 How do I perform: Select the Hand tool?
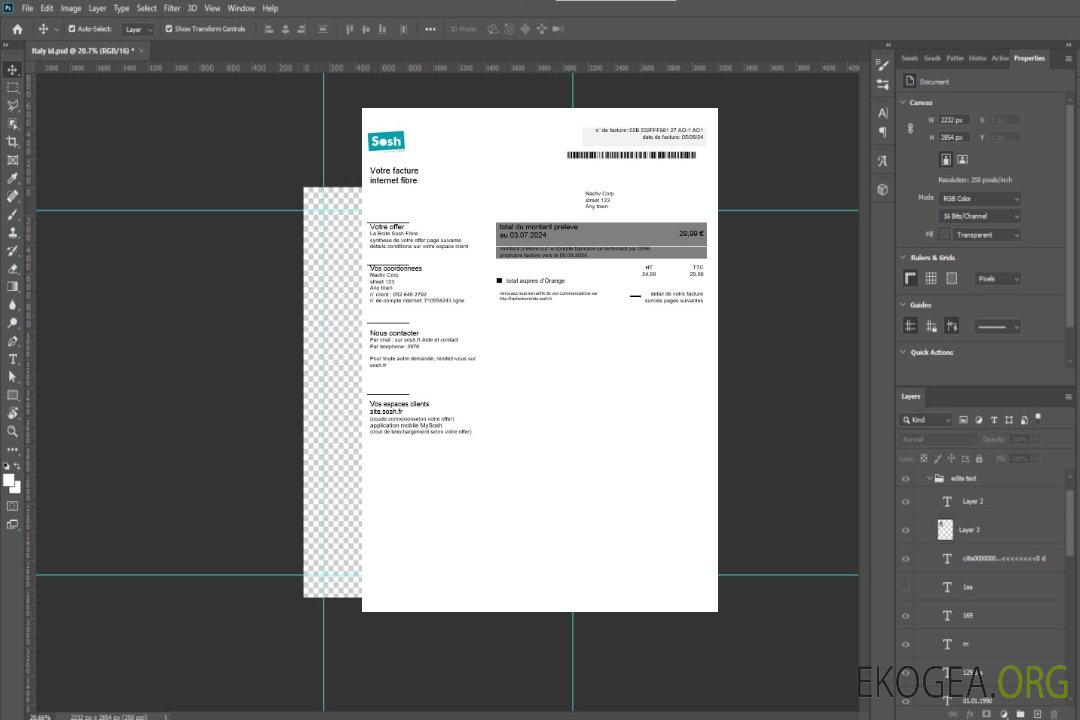pyautogui.click(x=12, y=413)
